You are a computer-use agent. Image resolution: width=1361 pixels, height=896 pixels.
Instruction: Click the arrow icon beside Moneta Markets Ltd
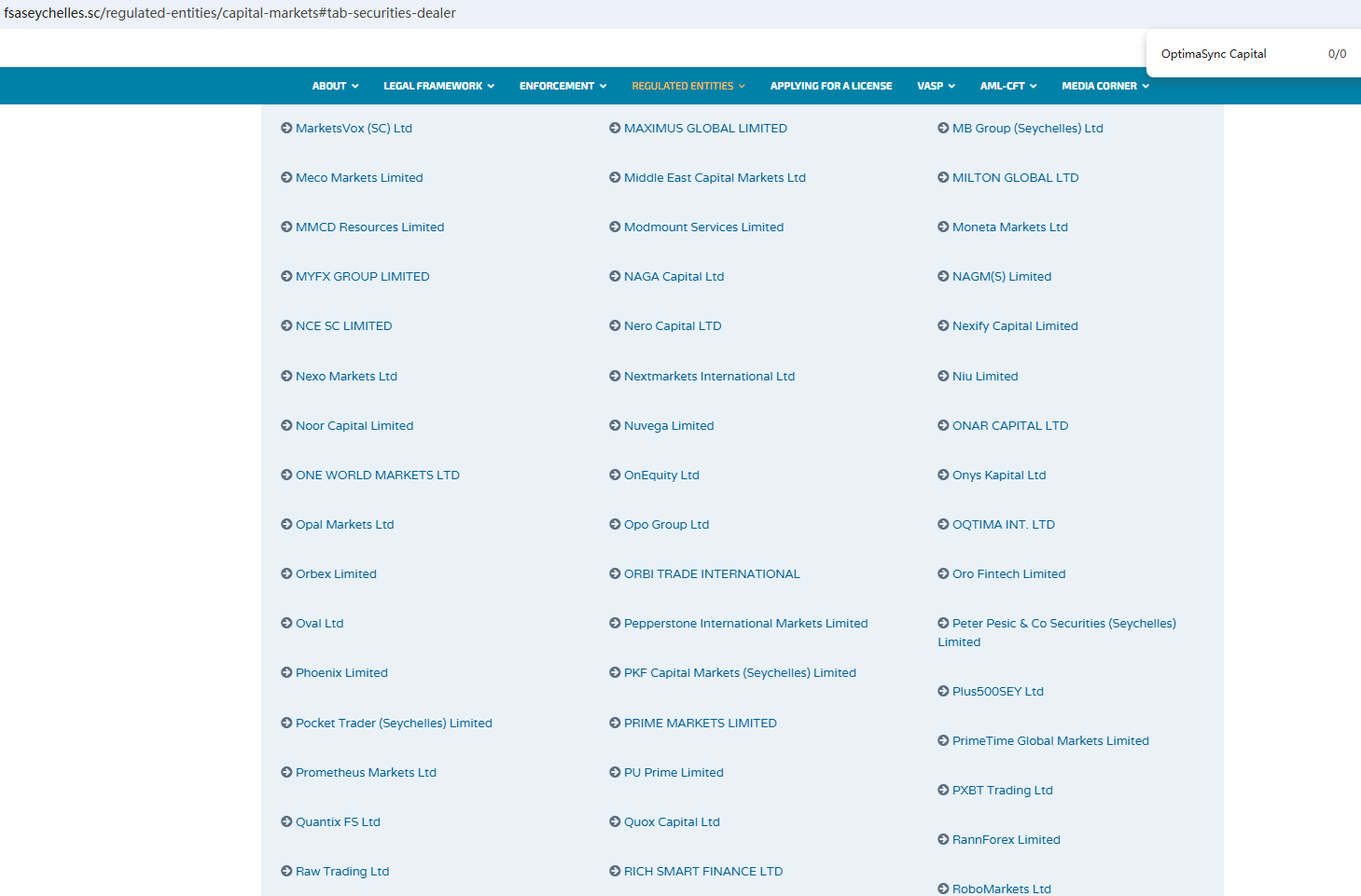pyautogui.click(x=943, y=227)
